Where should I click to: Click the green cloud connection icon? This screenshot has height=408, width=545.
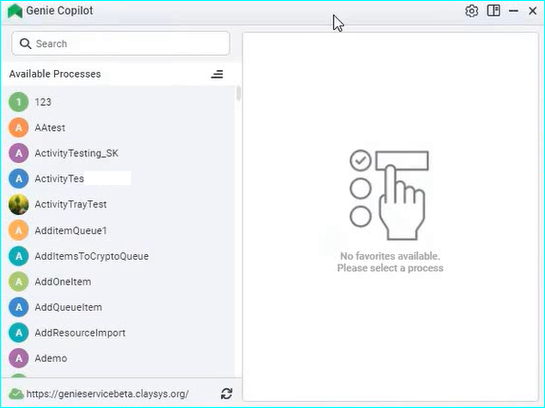(x=16, y=394)
